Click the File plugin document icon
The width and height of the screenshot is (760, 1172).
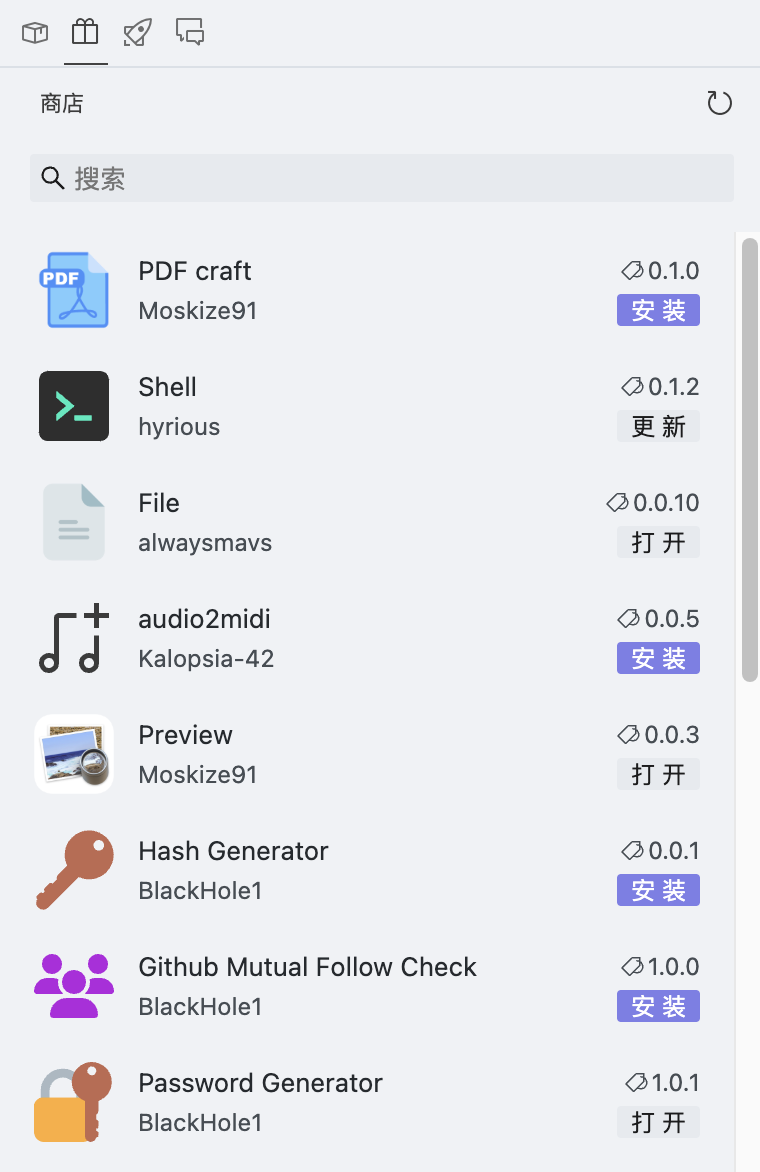[x=74, y=522]
